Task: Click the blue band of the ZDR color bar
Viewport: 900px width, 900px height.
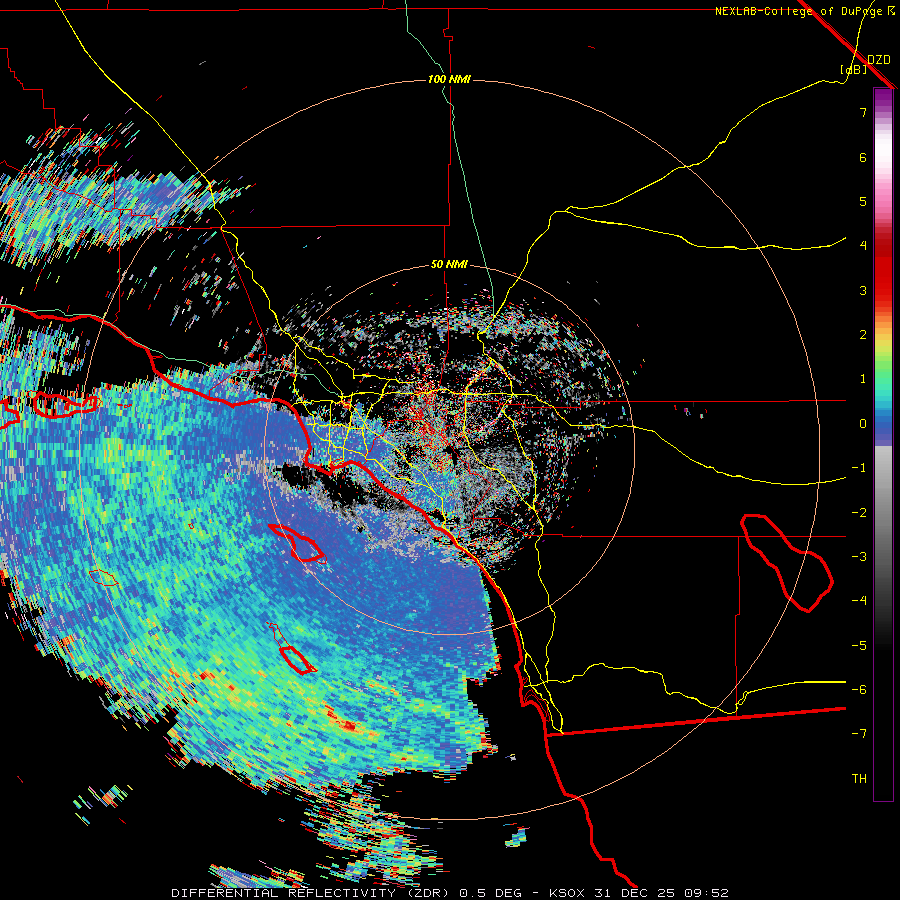Action: click(883, 428)
